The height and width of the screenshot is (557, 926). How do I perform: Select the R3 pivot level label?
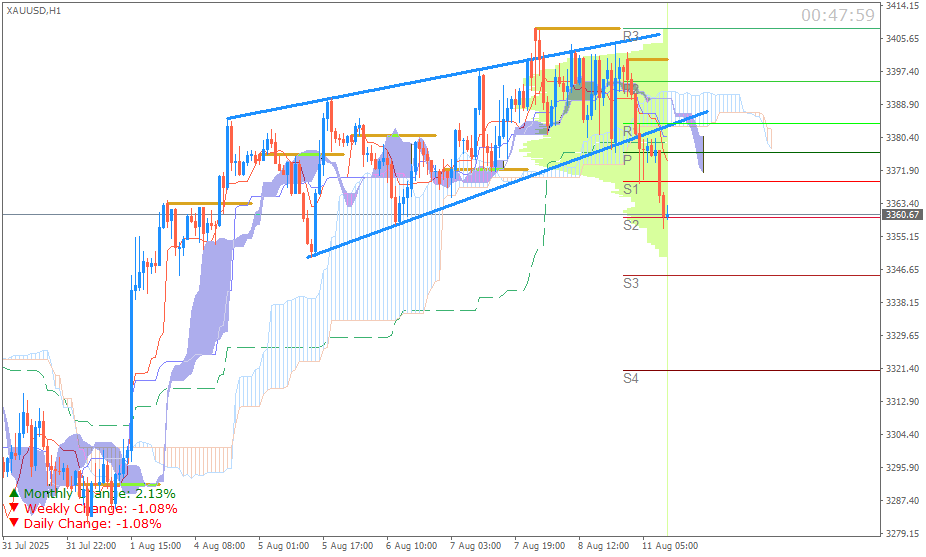(631, 37)
